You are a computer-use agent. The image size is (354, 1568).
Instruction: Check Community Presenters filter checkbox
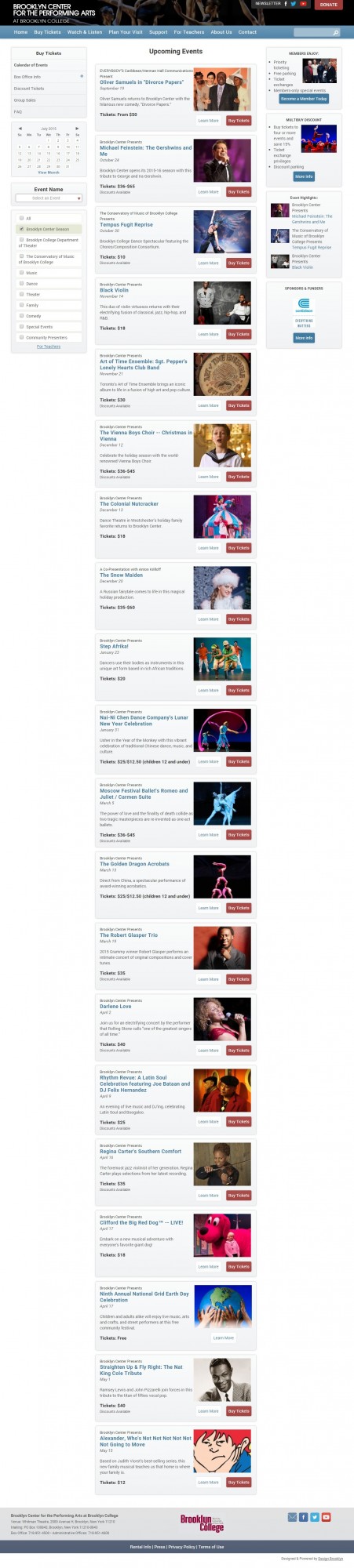[x=22, y=337]
